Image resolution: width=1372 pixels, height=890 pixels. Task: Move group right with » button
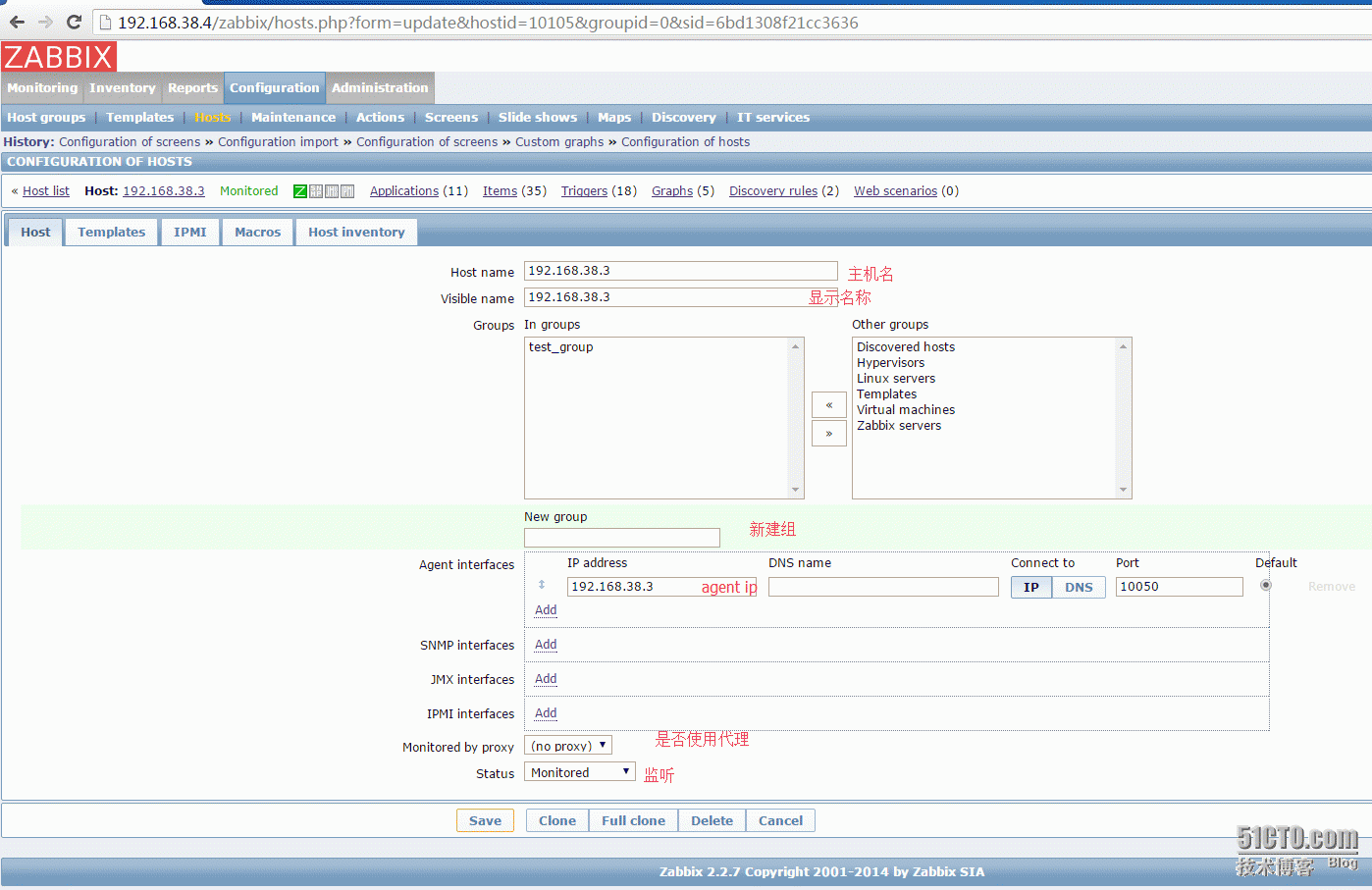tap(829, 433)
